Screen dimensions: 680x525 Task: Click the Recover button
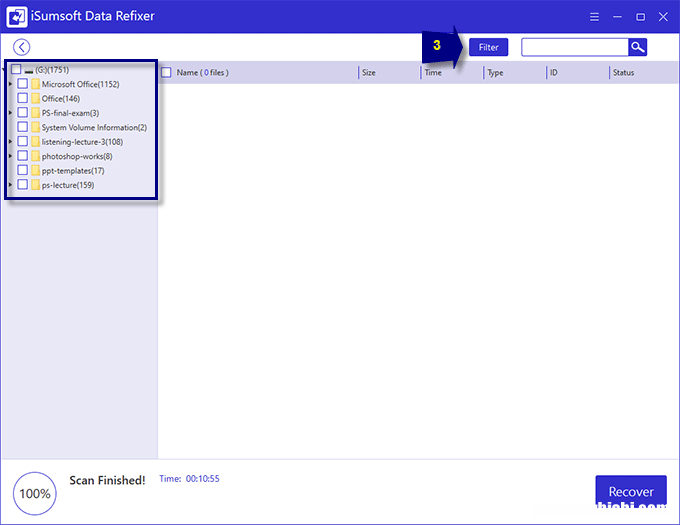[x=631, y=492]
